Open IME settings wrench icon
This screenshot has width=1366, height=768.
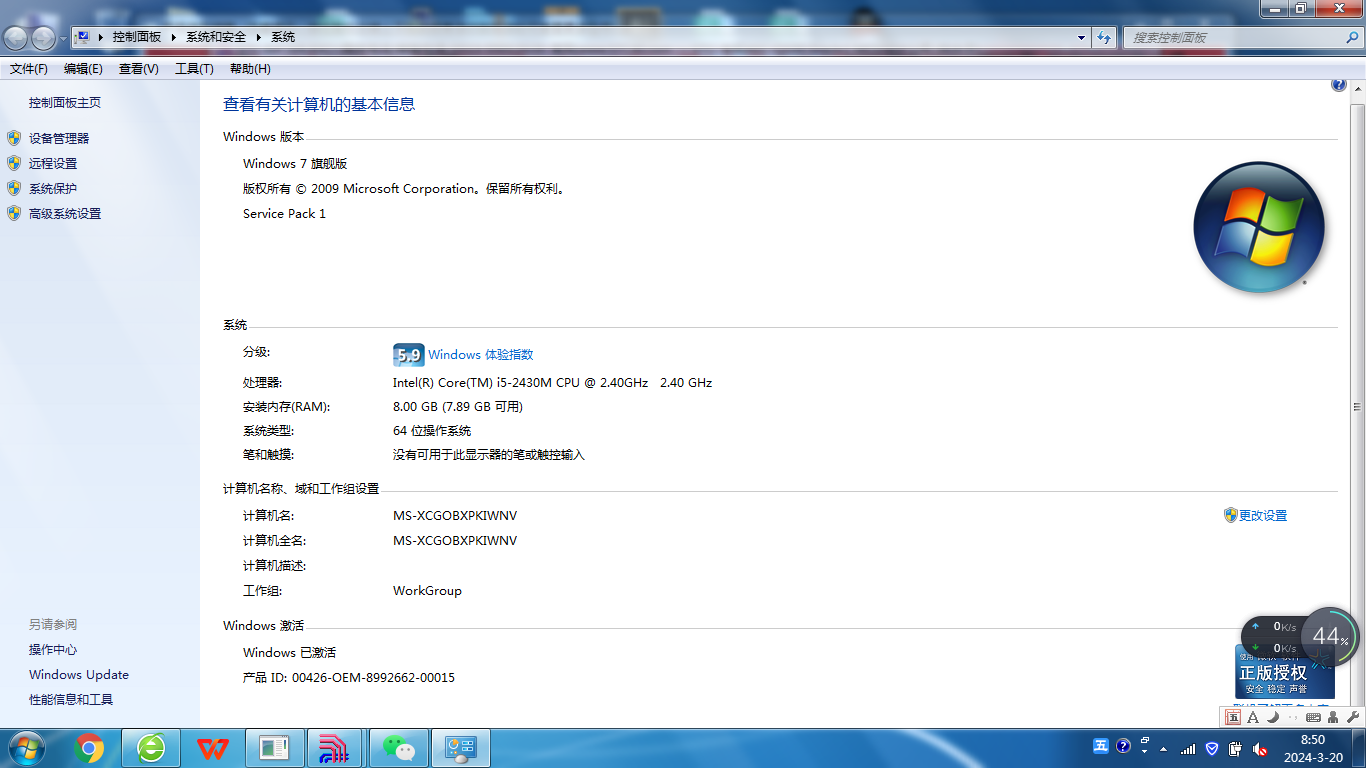(x=1353, y=717)
